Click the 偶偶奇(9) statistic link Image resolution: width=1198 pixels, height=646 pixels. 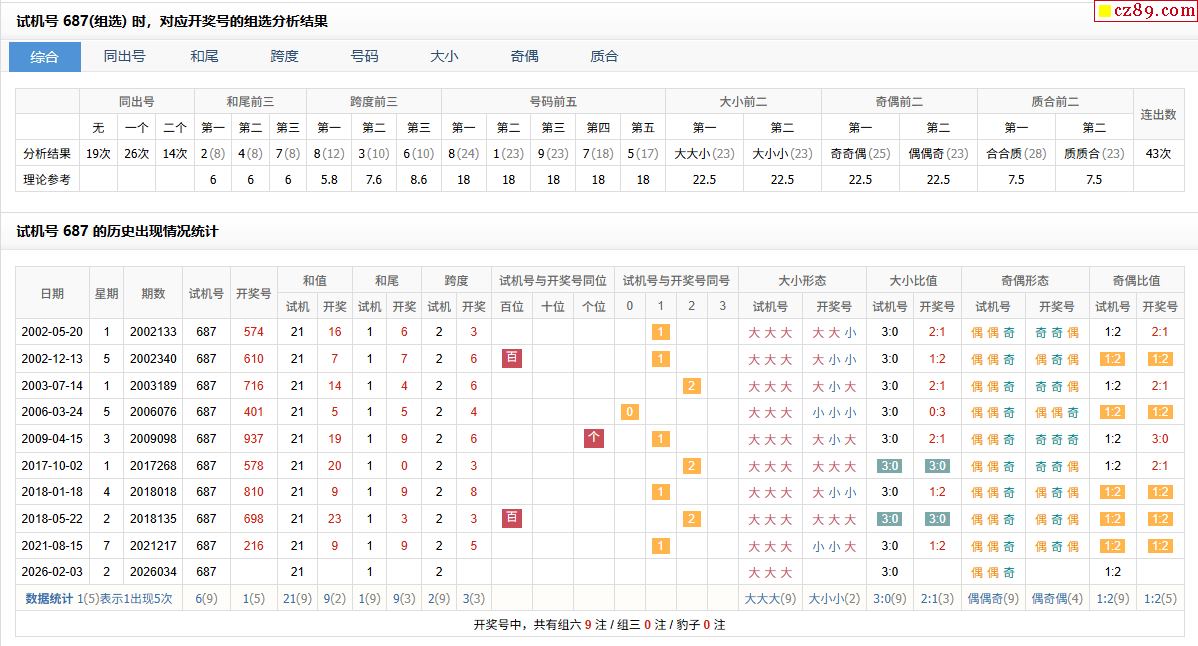[x=992, y=599]
